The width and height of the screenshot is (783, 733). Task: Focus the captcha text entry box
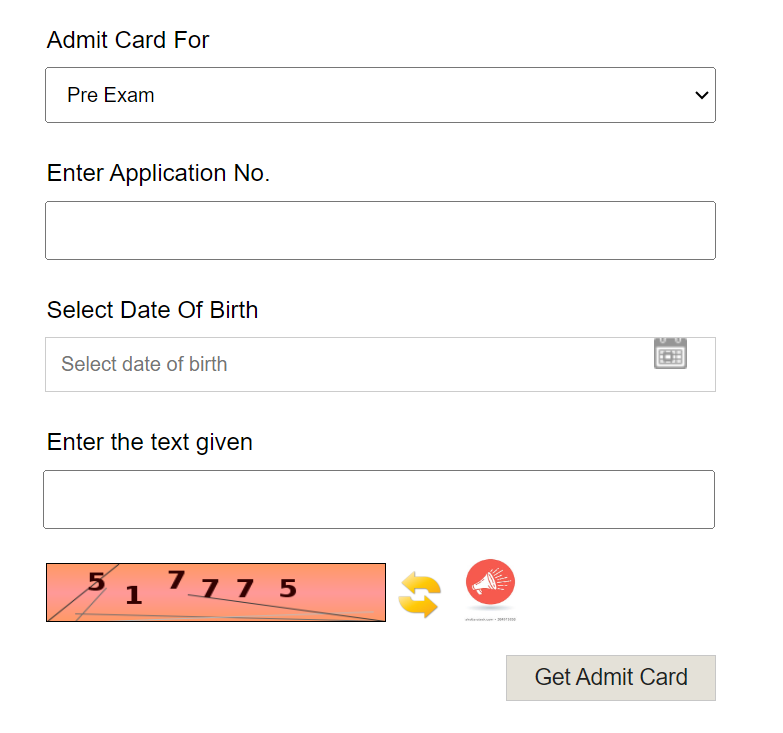[x=379, y=499]
